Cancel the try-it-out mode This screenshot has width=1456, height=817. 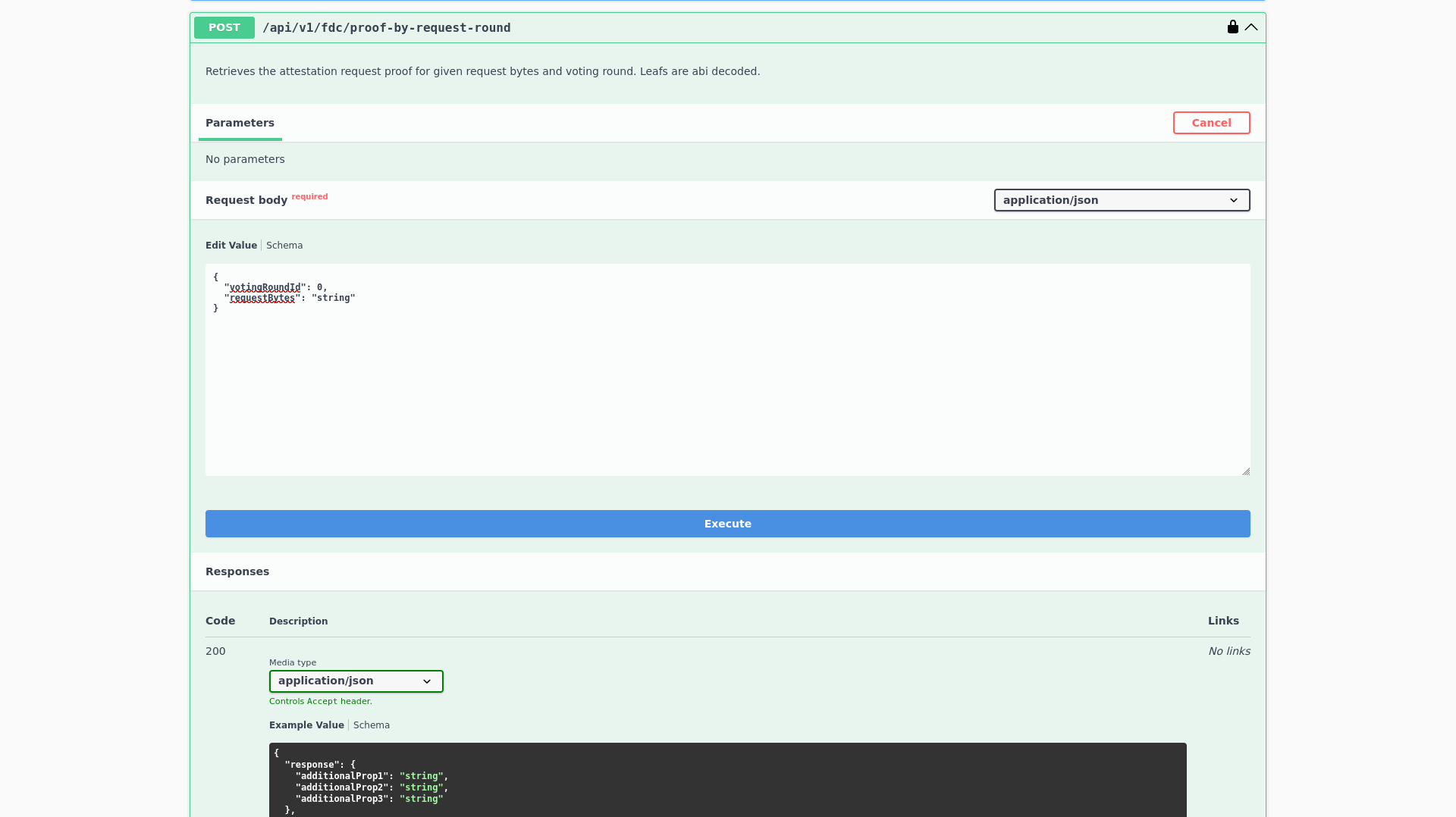(1211, 123)
